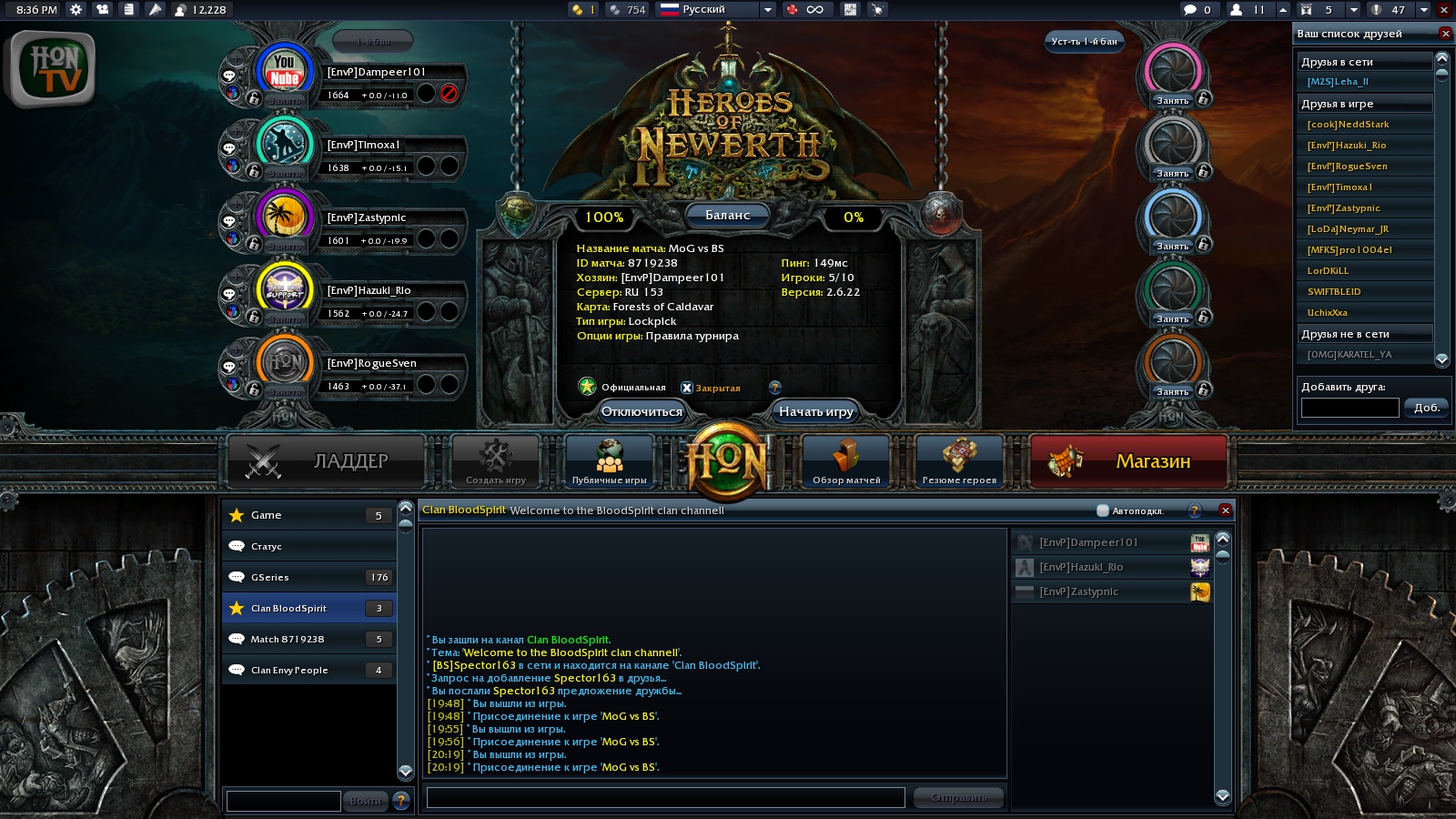Click the chat user list scroll-down arrow

click(x=1223, y=795)
